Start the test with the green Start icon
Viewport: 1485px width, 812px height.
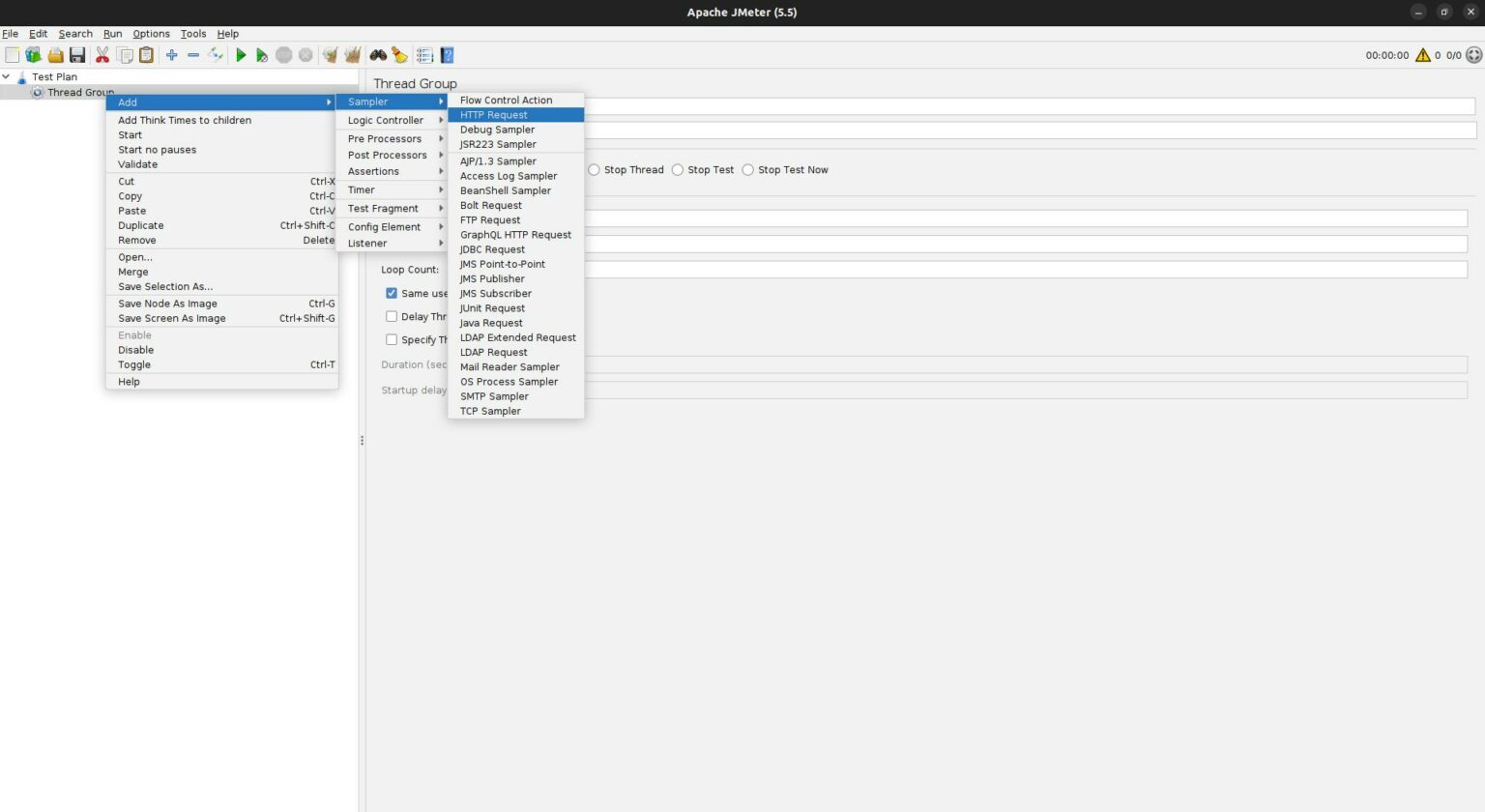pos(240,55)
